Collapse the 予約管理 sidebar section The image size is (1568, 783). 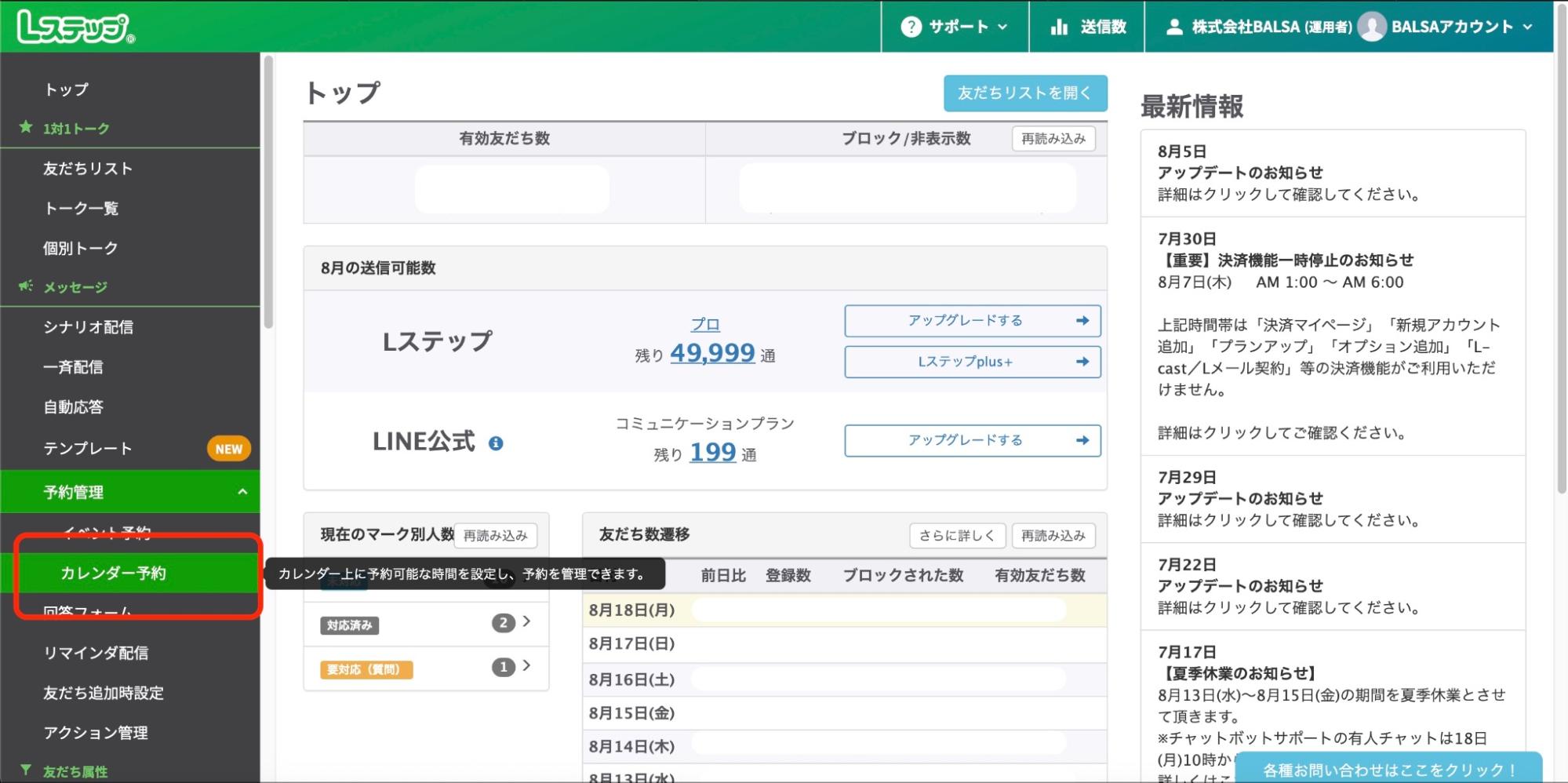tap(242, 492)
